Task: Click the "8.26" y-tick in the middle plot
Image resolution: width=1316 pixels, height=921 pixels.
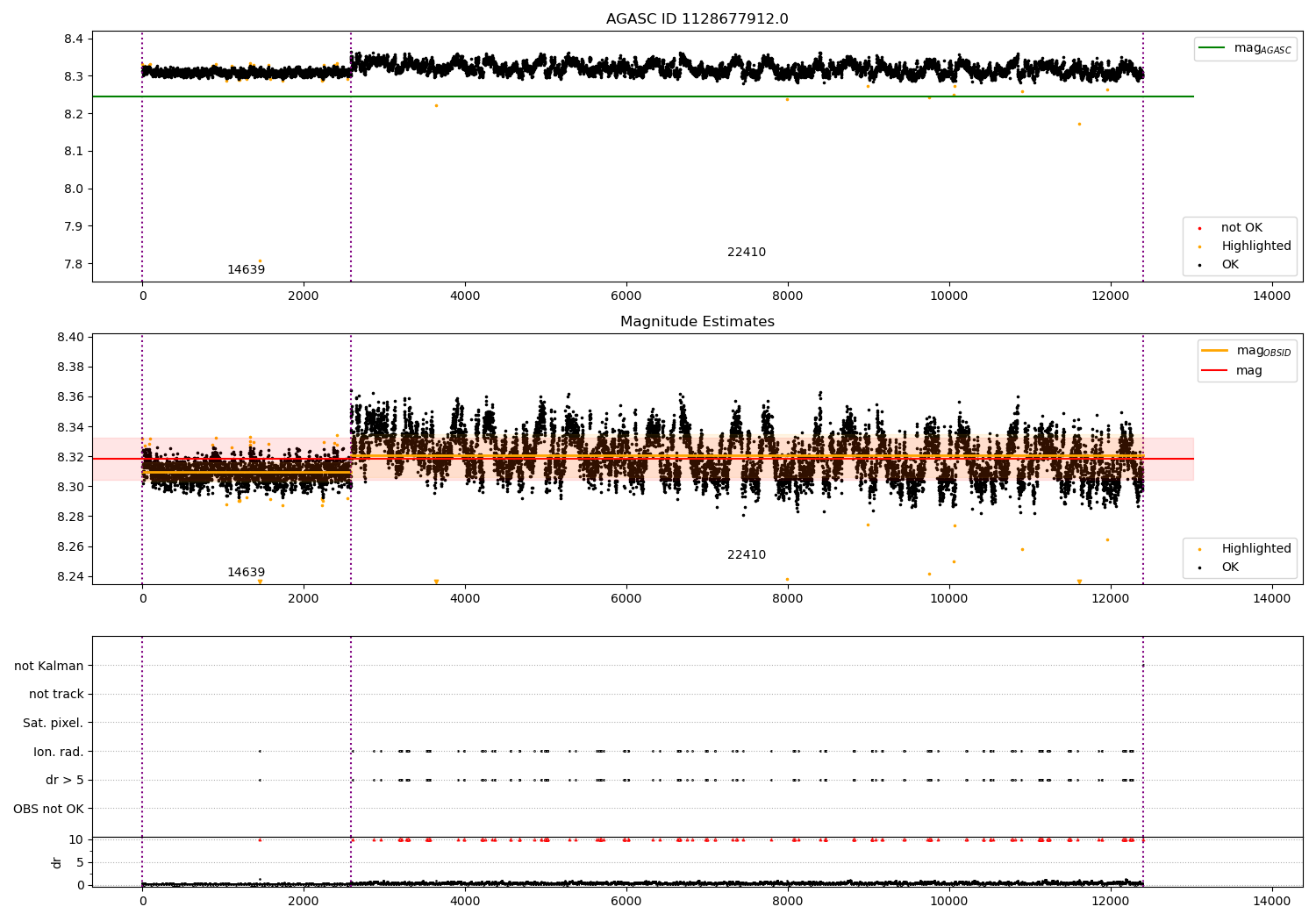Action: pyautogui.click(x=70, y=546)
